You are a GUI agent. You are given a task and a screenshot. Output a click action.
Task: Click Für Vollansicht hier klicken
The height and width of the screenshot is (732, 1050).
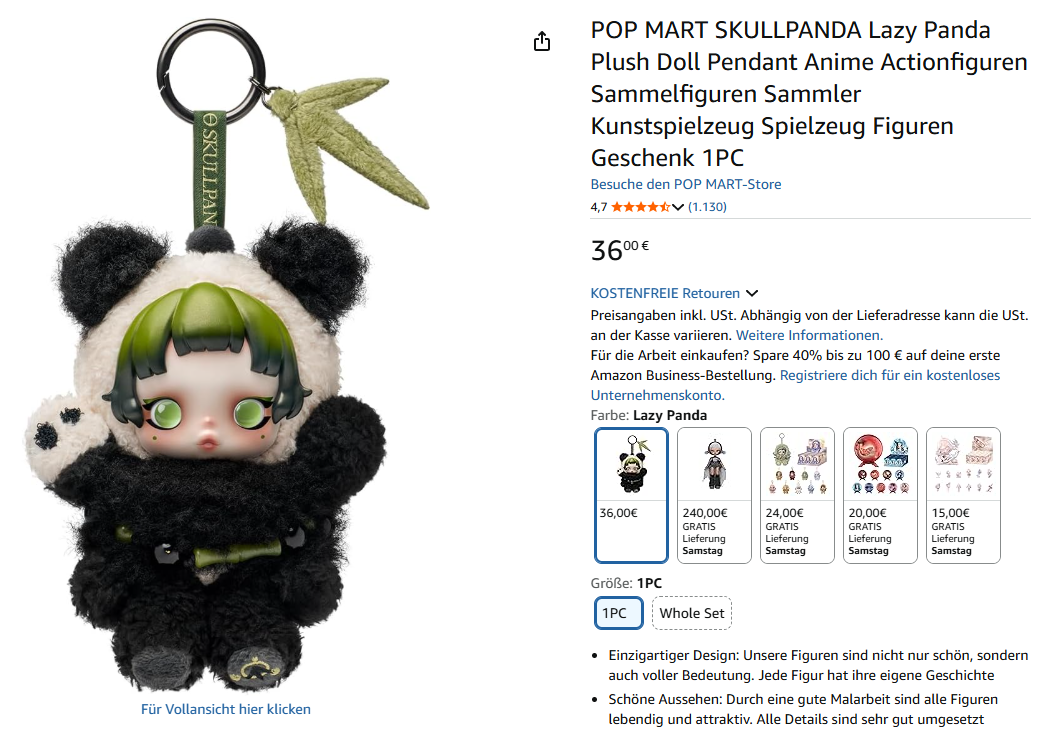(x=226, y=709)
